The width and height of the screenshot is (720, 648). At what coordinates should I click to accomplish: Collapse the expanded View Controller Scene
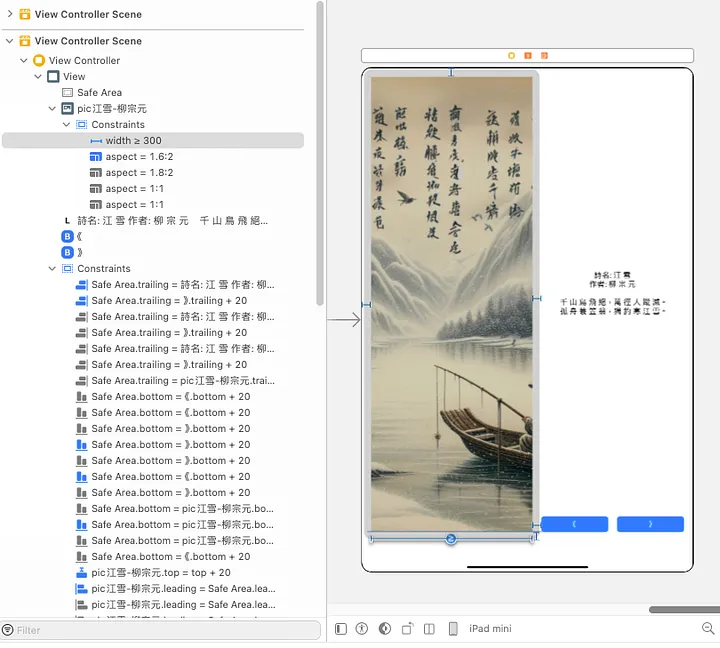pos(10,41)
